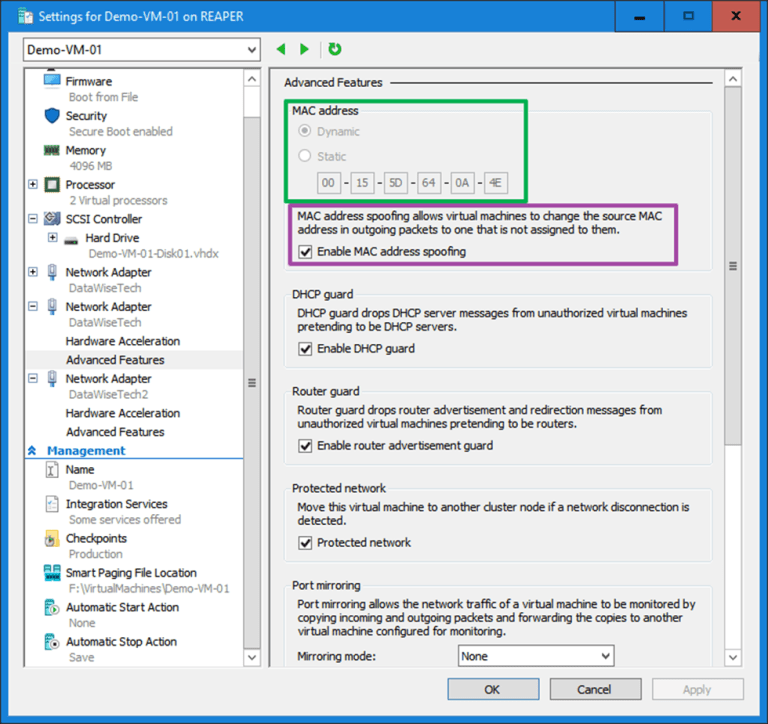This screenshot has height=724, width=768.
Task: Select the Checkpoints icon in Management
Action: [52, 539]
